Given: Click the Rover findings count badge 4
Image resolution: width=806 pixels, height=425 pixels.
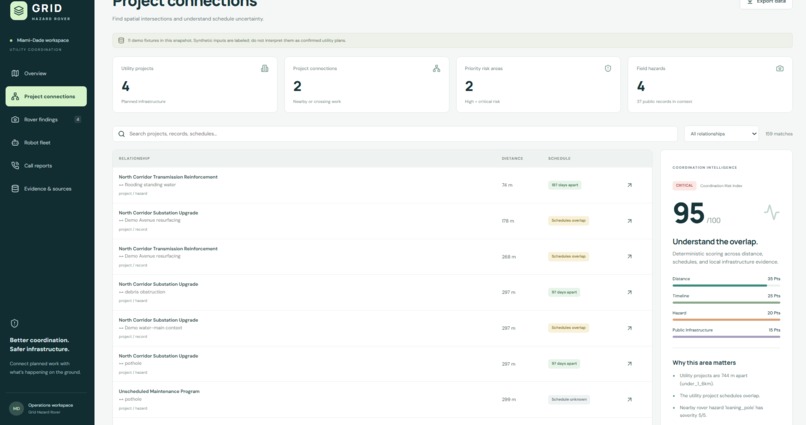Looking at the screenshot, I should coord(78,120).
